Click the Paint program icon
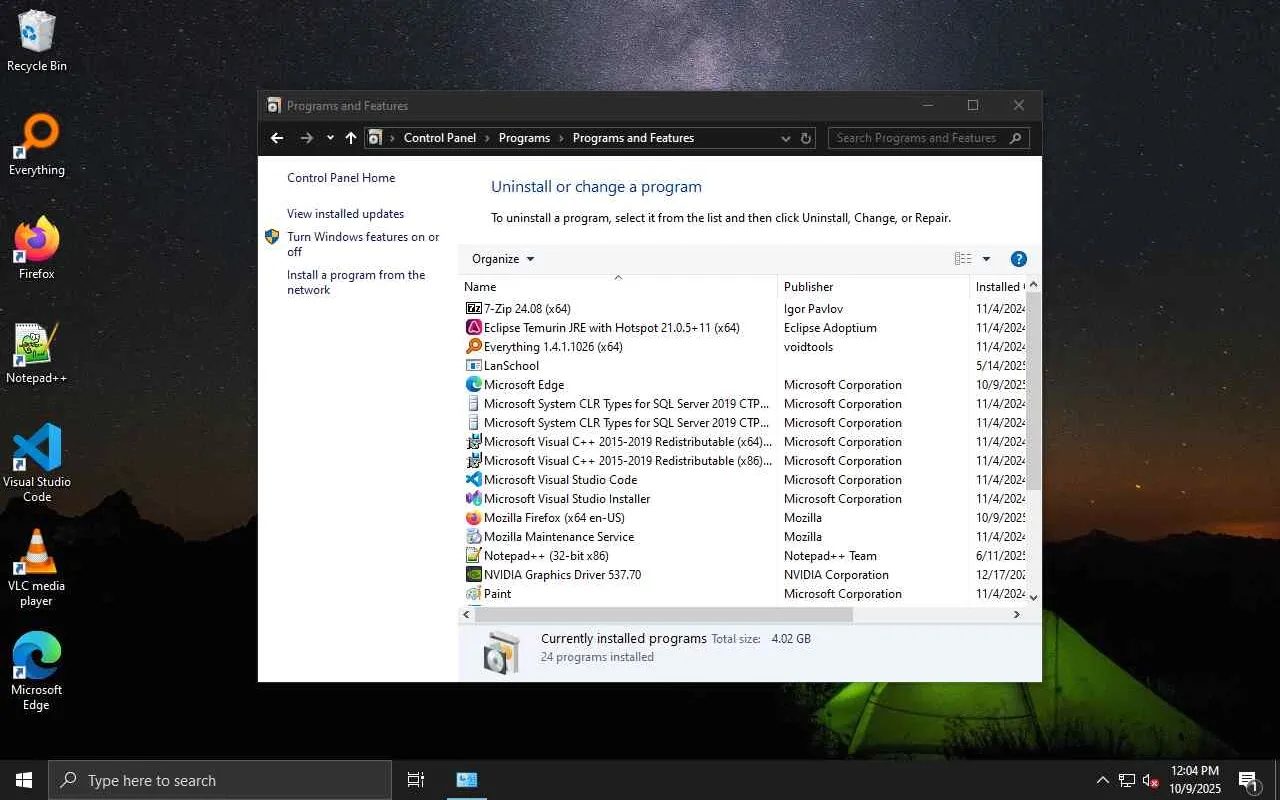Image resolution: width=1280 pixels, height=800 pixels. coord(474,594)
